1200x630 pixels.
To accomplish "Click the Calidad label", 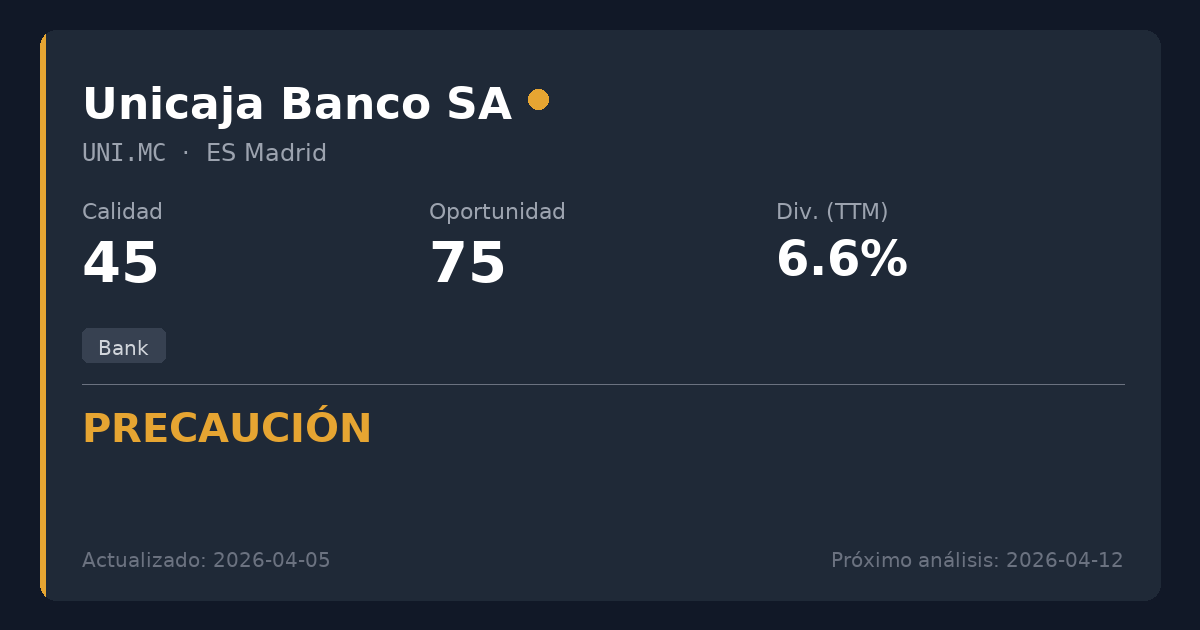I will (122, 212).
